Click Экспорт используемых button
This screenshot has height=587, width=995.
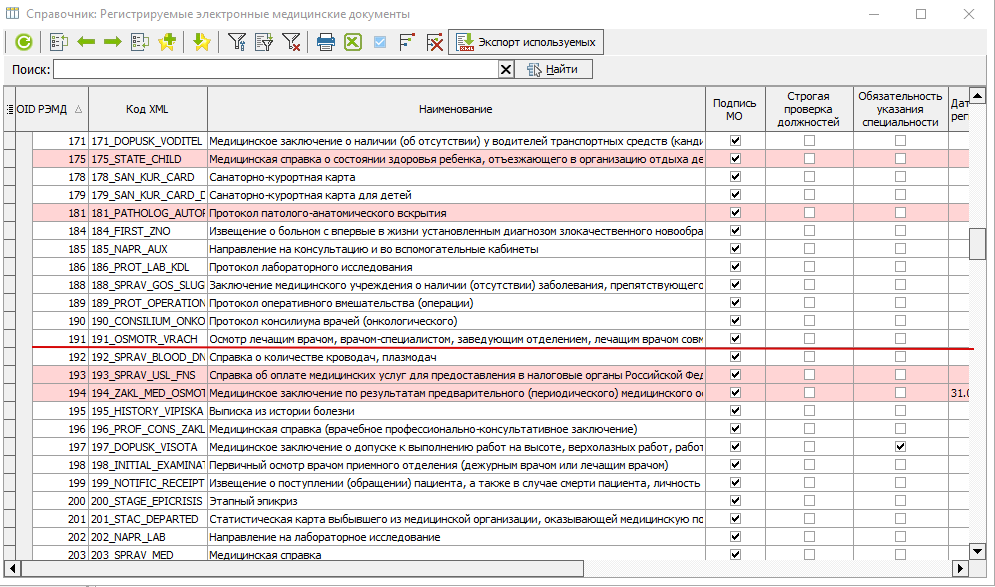(526, 42)
